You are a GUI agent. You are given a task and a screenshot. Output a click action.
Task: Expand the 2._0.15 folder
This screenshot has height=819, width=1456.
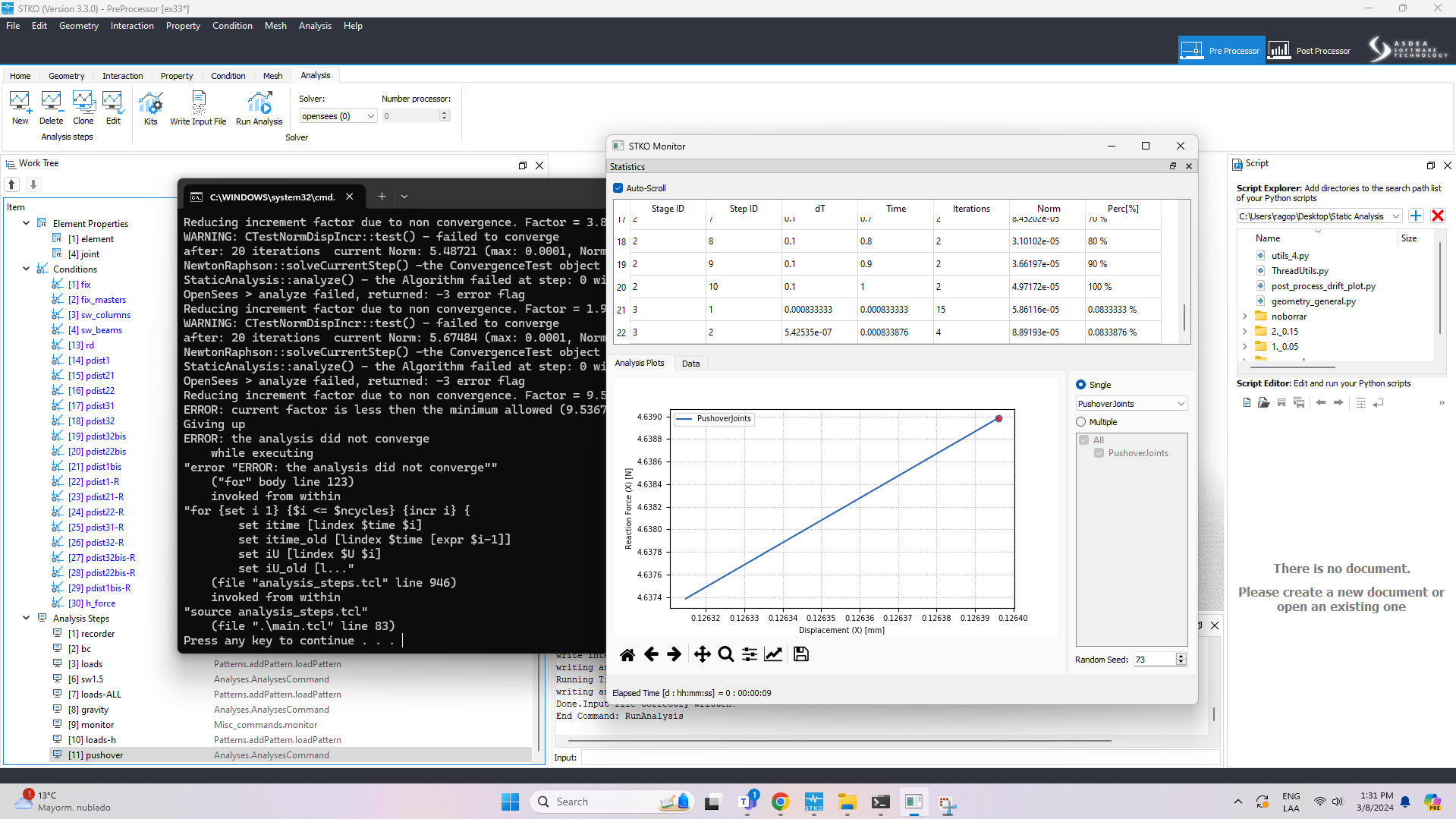click(x=1244, y=332)
